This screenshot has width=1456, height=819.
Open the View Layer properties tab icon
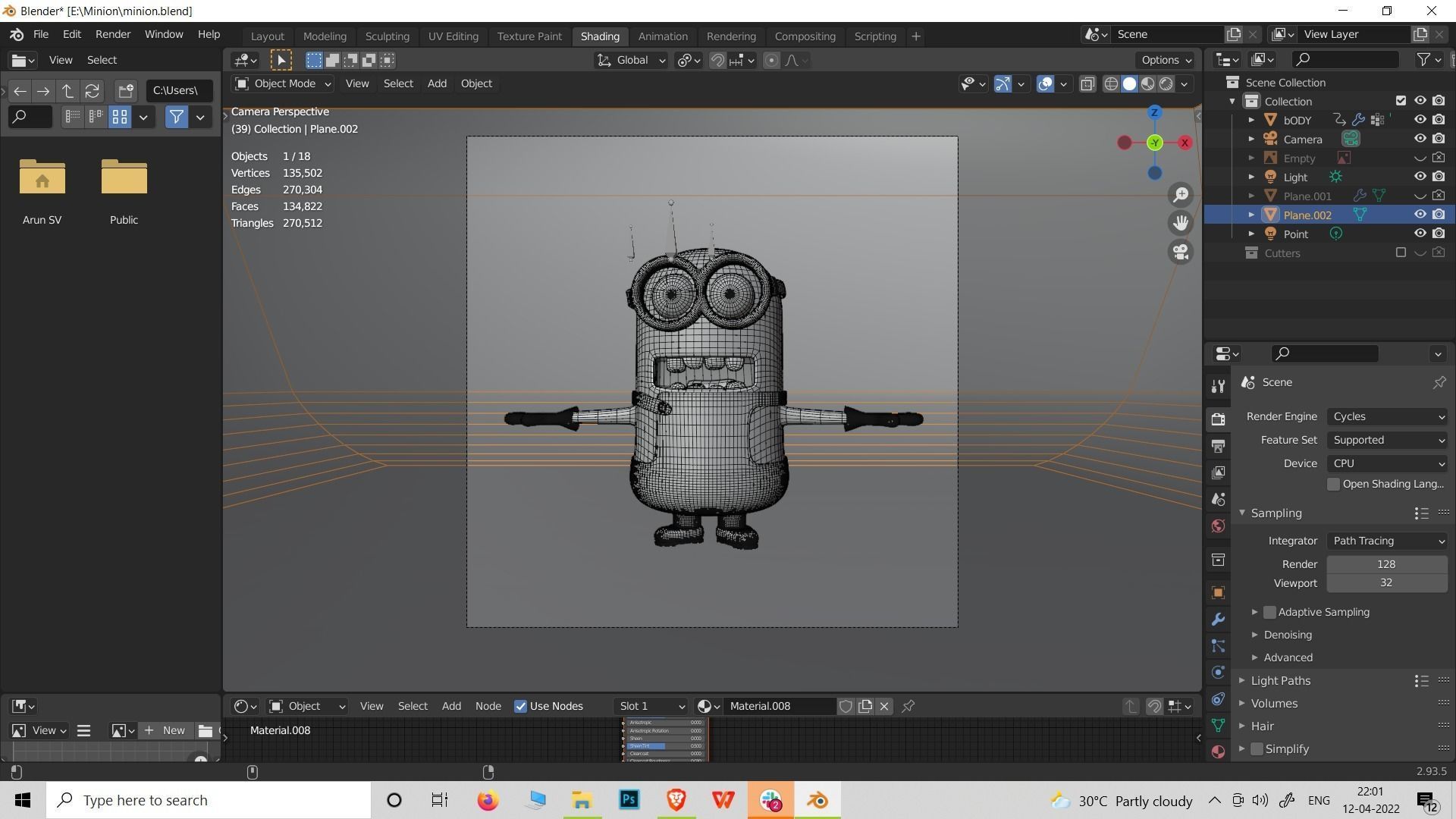coord(1218,472)
